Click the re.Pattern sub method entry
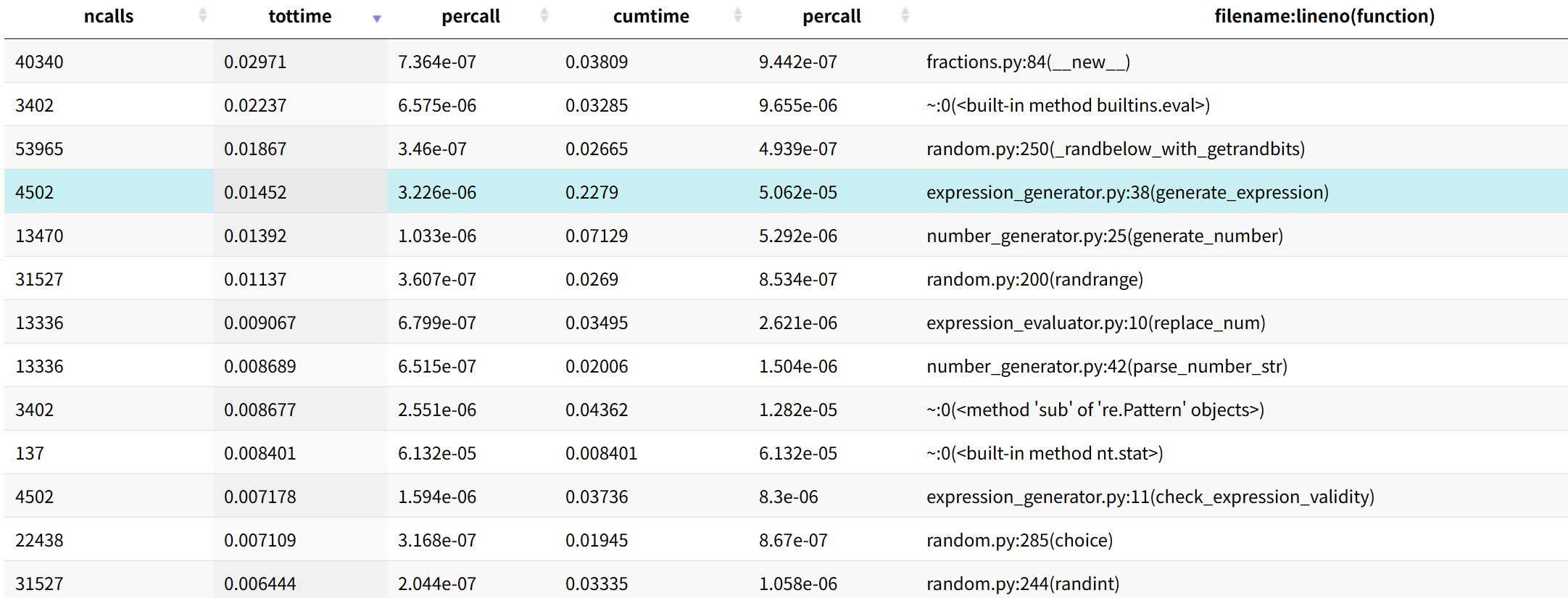 pos(1095,410)
